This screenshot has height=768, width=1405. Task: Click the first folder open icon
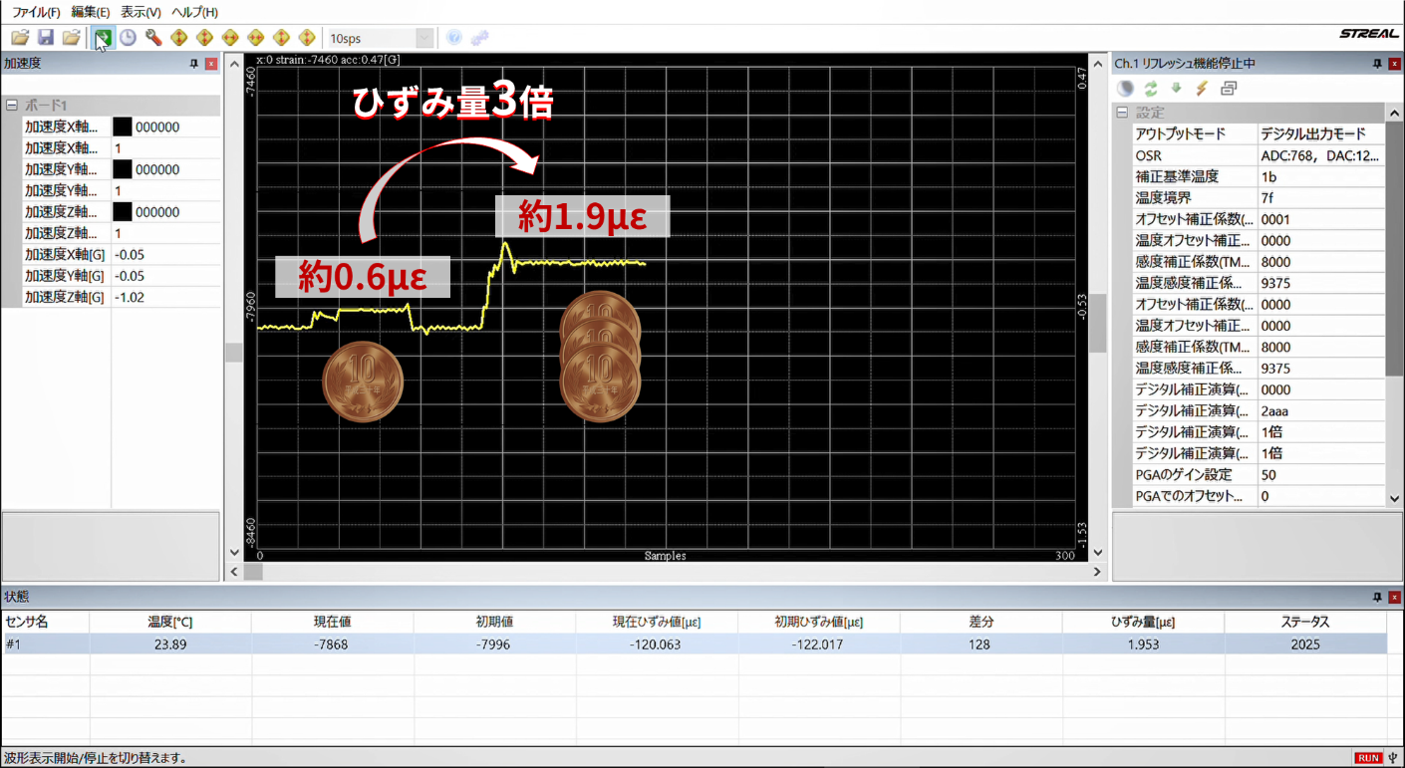20,38
